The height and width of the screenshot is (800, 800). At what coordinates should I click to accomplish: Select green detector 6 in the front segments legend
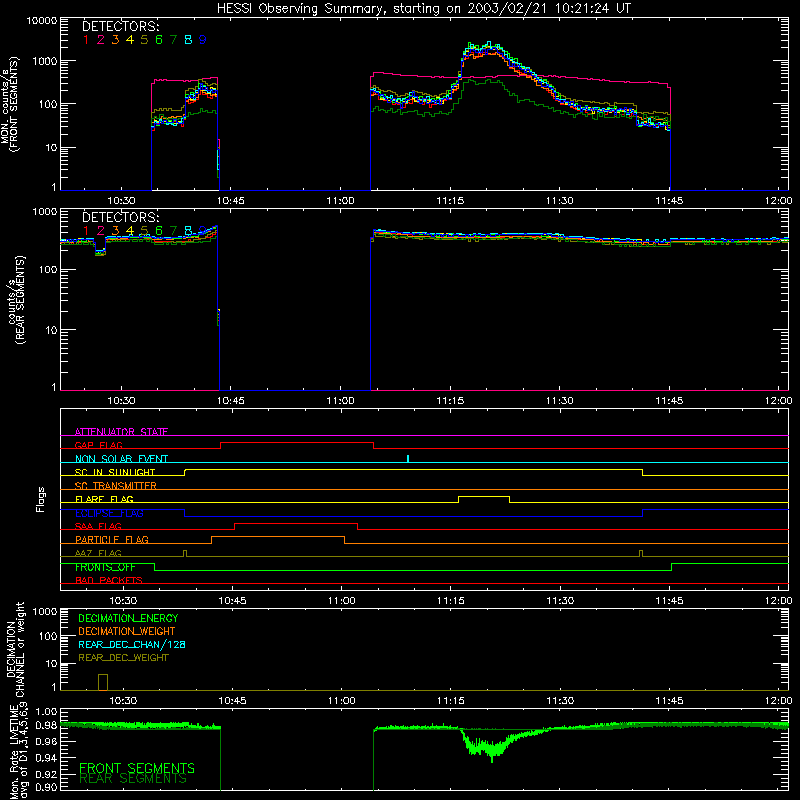point(159,40)
